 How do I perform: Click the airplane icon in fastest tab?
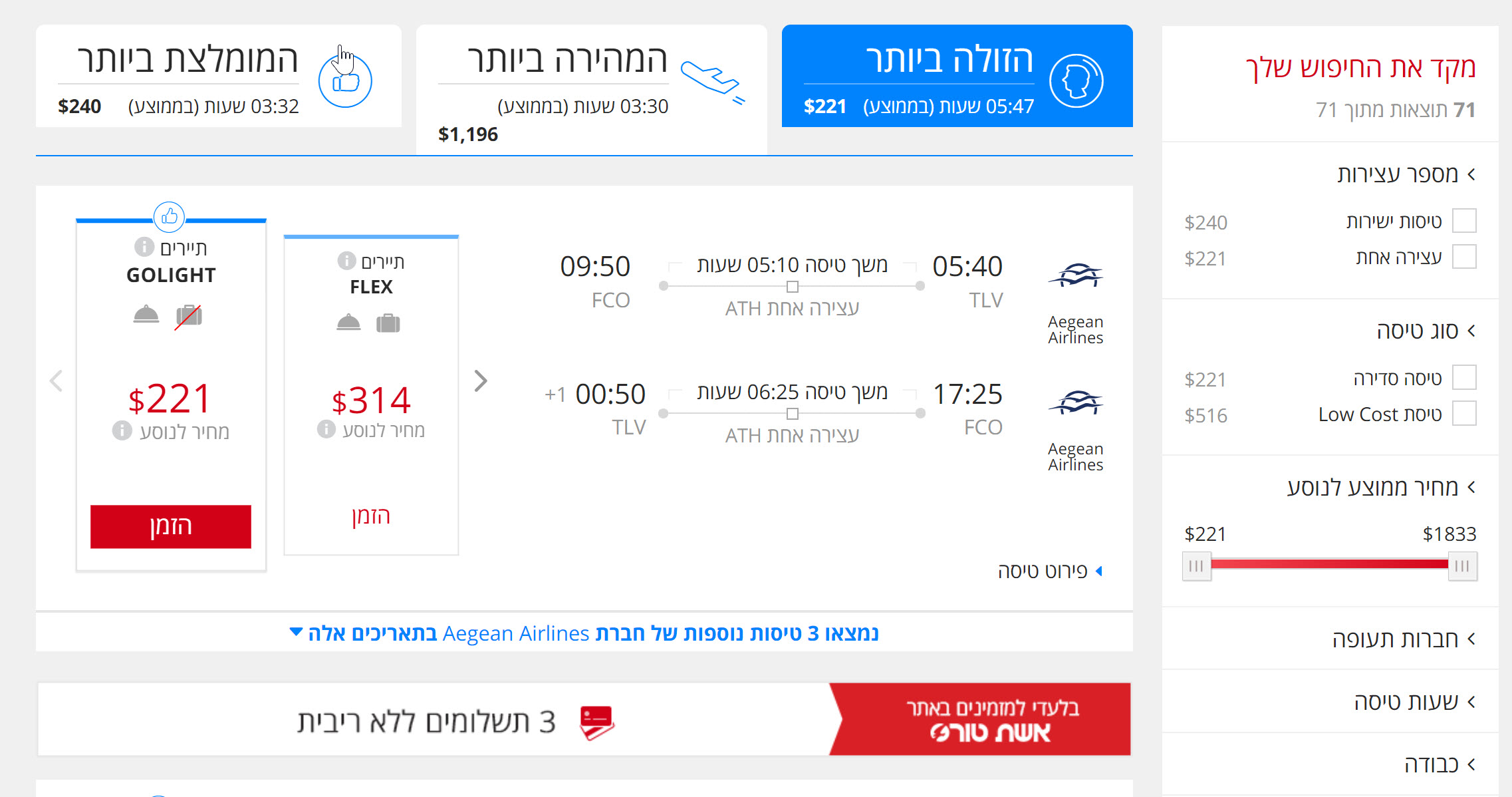pyautogui.click(x=712, y=82)
